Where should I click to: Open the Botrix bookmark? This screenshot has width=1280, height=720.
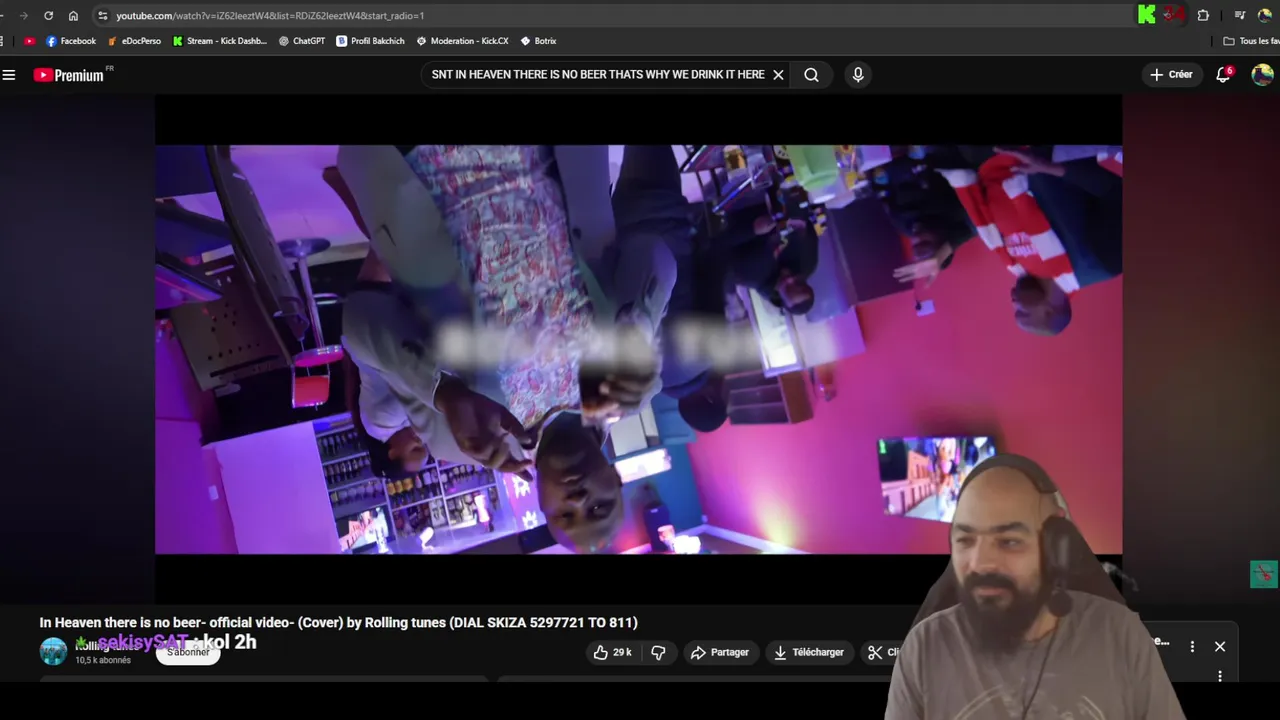click(538, 41)
